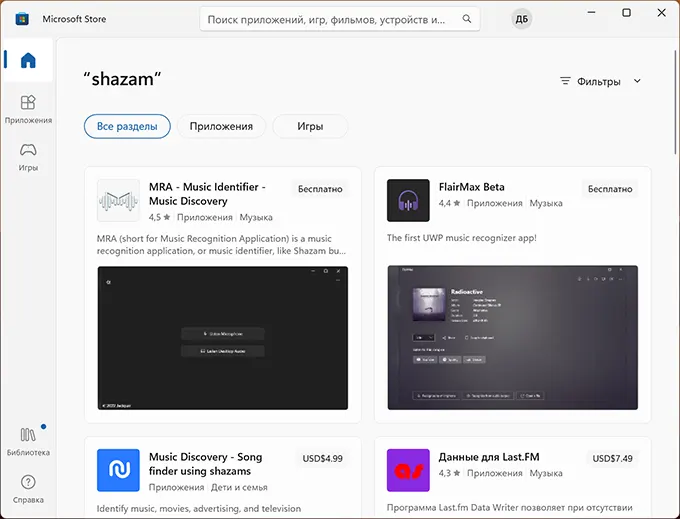
Task: Click the Music Discovery blue app icon
Action: tap(118, 470)
